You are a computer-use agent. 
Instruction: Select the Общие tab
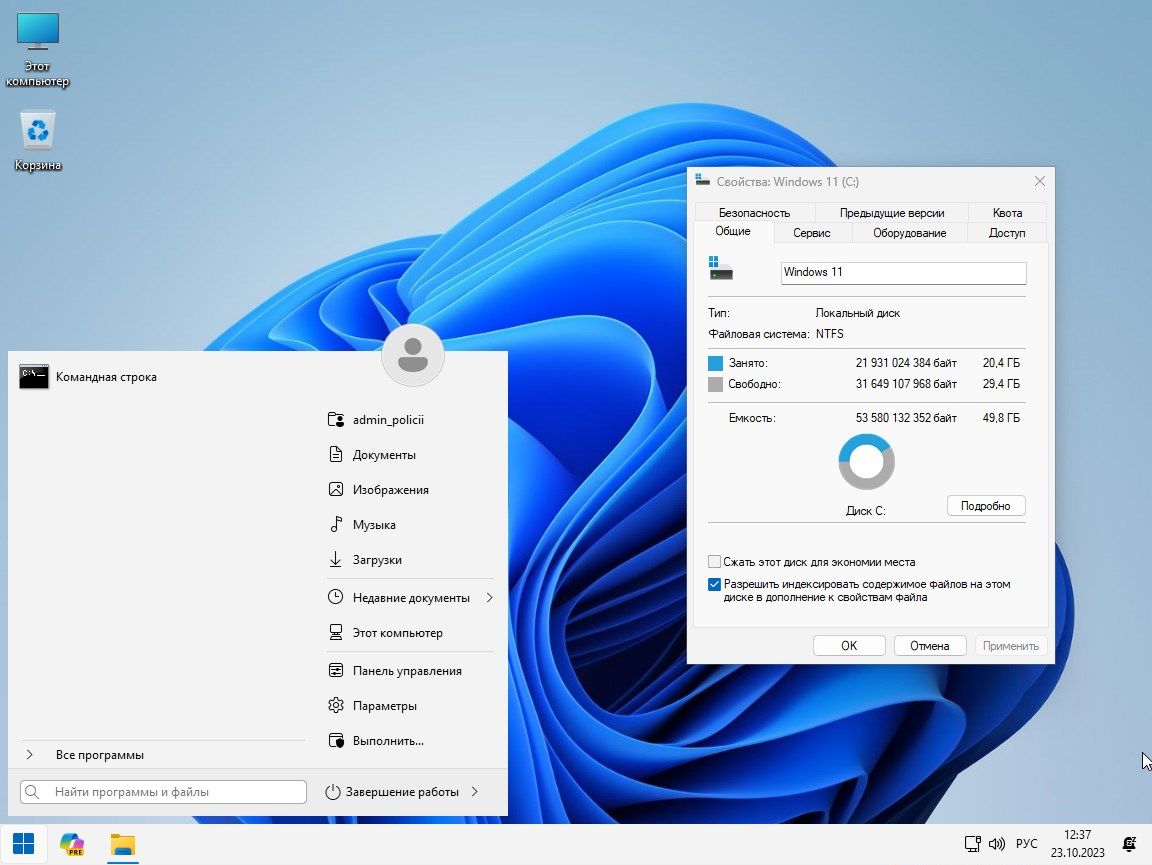733,231
